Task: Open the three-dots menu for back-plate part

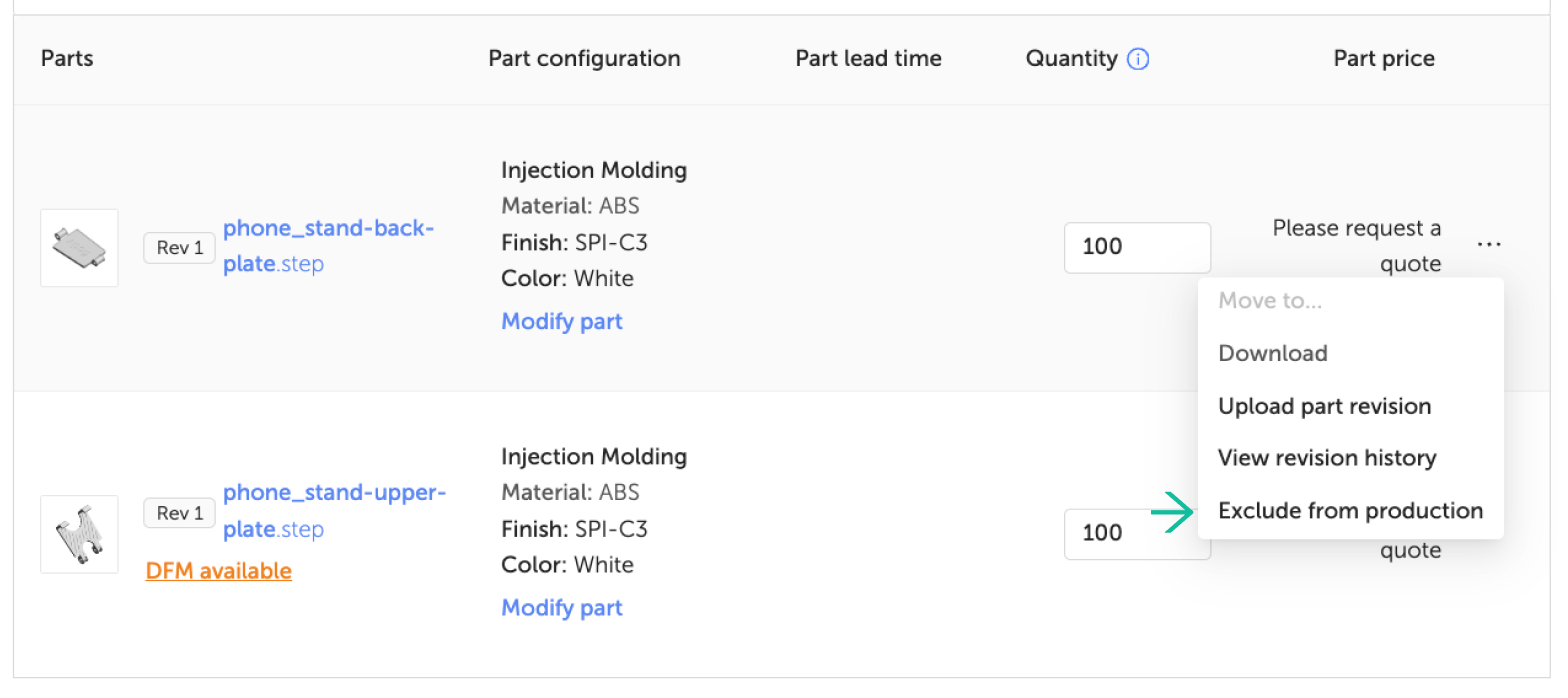Action: [1488, 245]
